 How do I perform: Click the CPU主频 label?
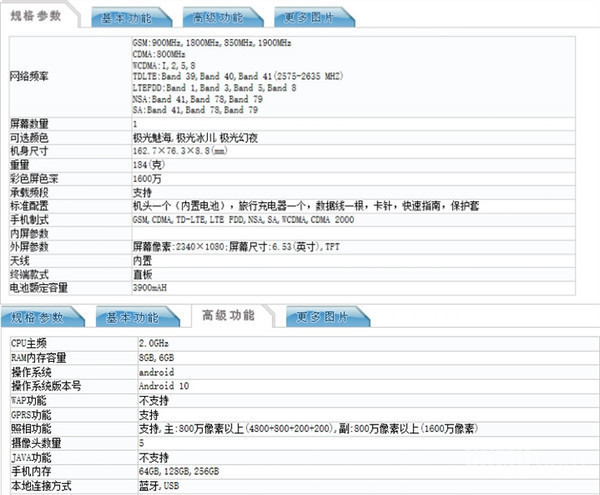pos(29,343)
